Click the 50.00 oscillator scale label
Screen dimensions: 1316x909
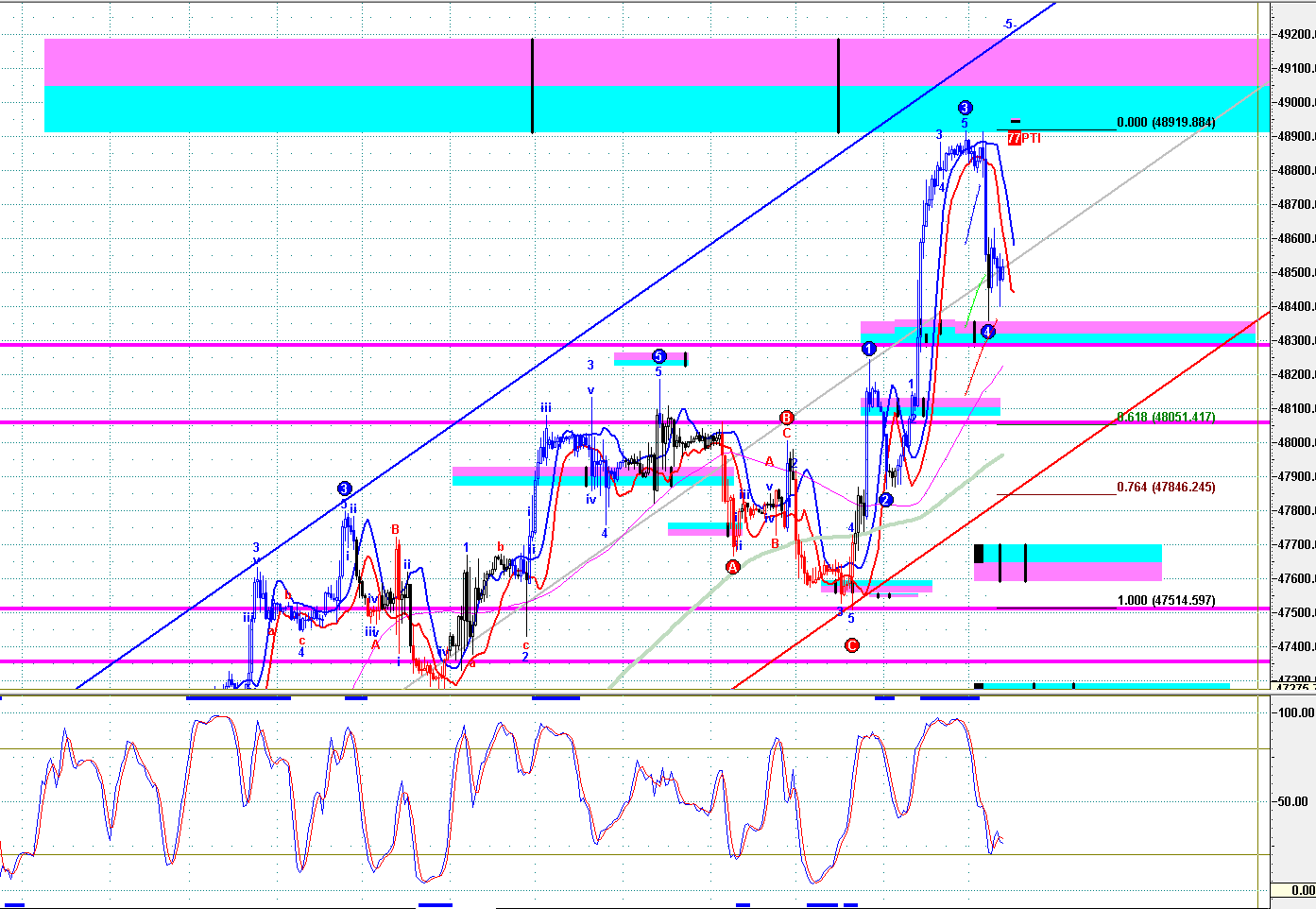(x=1295, y=801)
